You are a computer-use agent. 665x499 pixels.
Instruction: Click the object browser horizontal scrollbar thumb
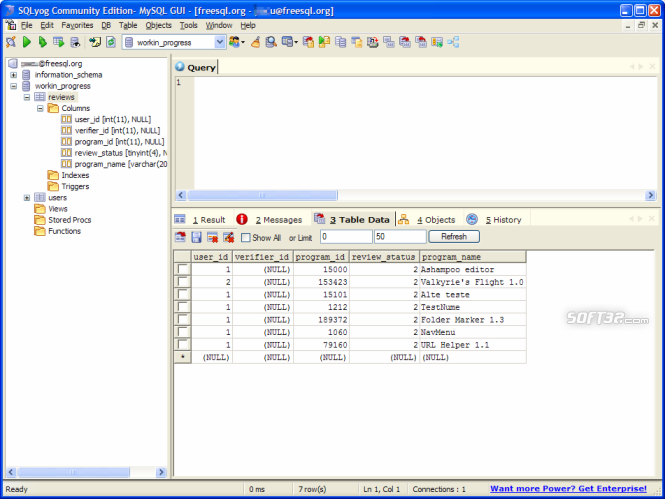pyautogui.click(x=73, y=472)
